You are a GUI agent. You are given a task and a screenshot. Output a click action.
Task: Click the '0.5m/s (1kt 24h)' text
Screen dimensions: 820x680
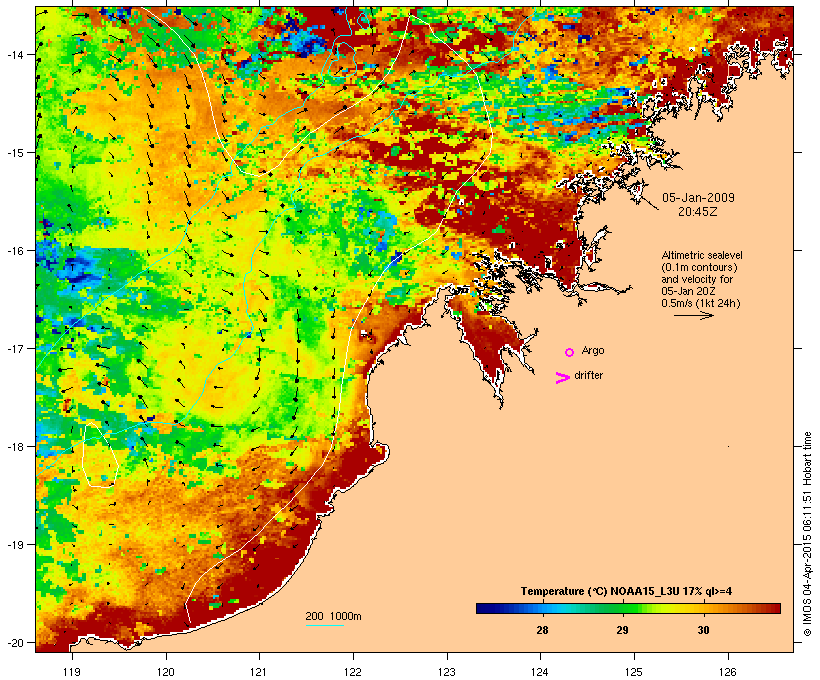pos(701,303)
